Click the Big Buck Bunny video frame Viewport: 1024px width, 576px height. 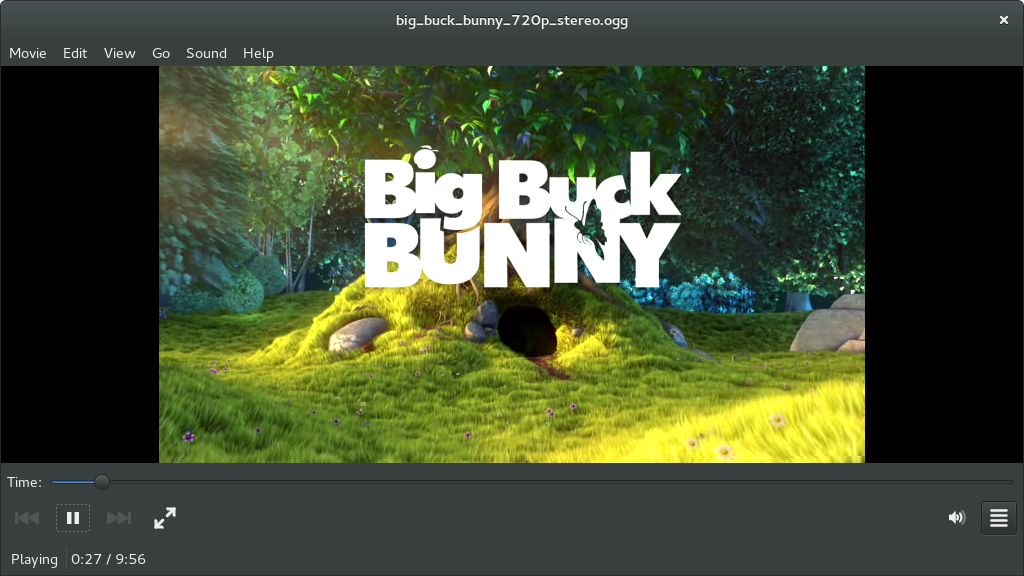tap(512, 264)
